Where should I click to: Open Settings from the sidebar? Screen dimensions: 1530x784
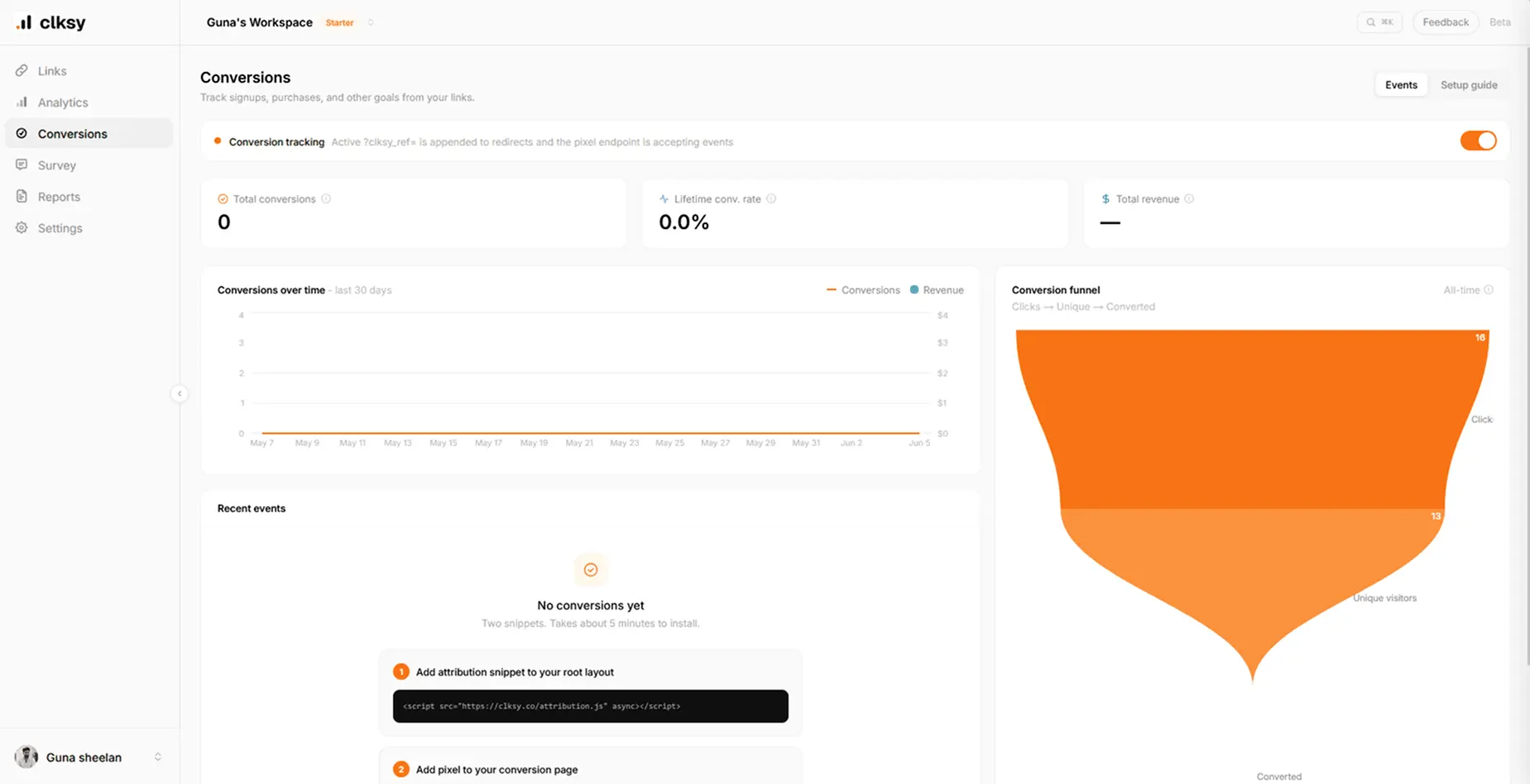89,228
